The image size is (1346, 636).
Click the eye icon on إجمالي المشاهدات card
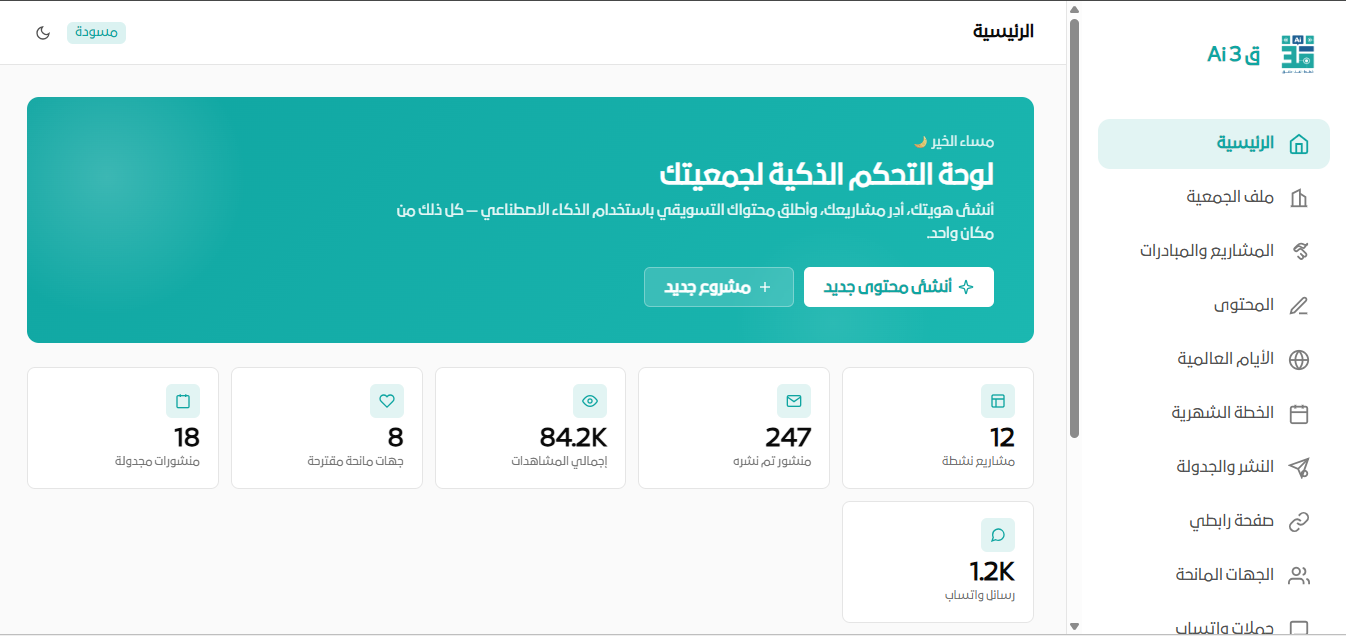(590, 401)
